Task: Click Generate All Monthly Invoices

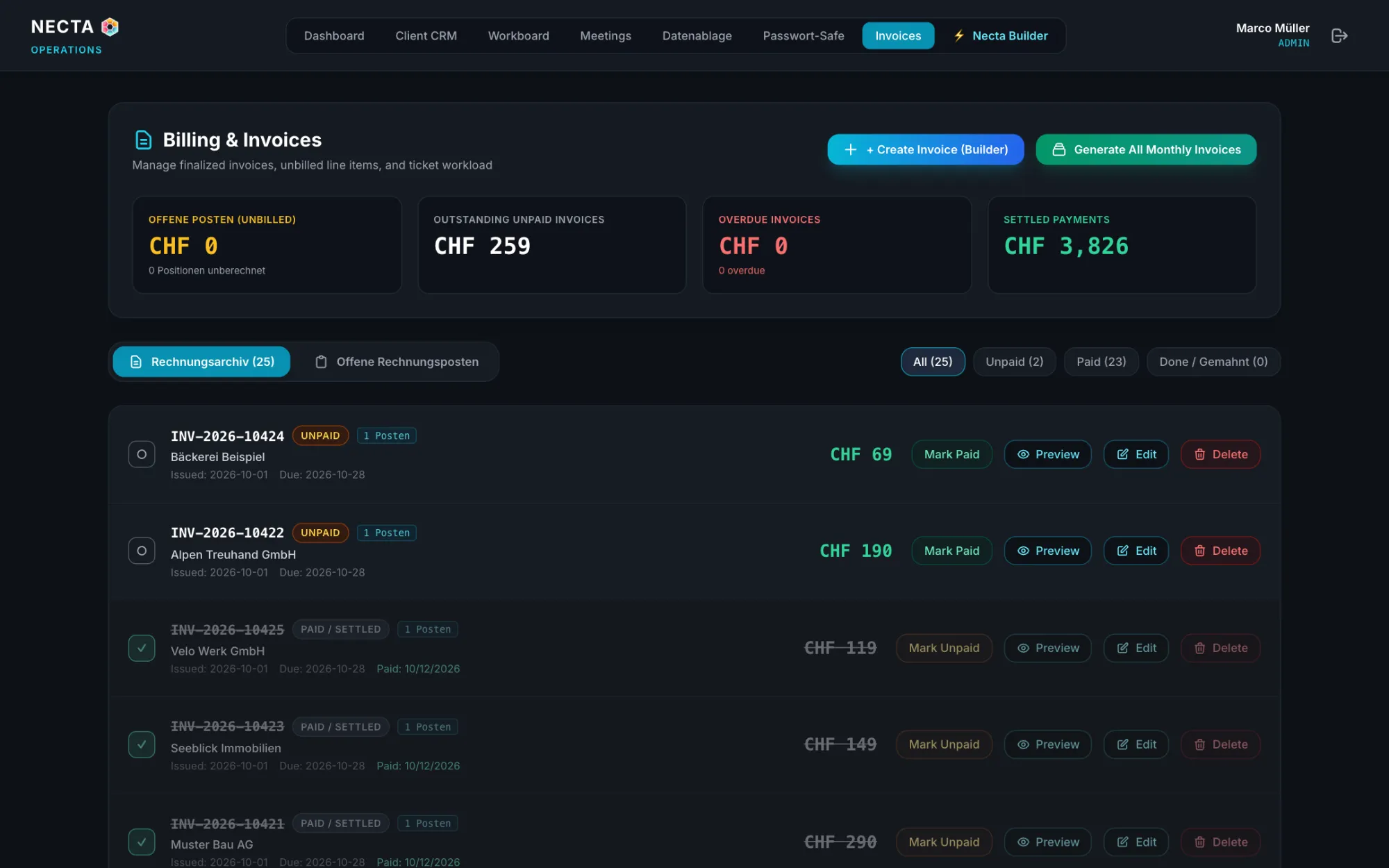Action: [1146, 149]
